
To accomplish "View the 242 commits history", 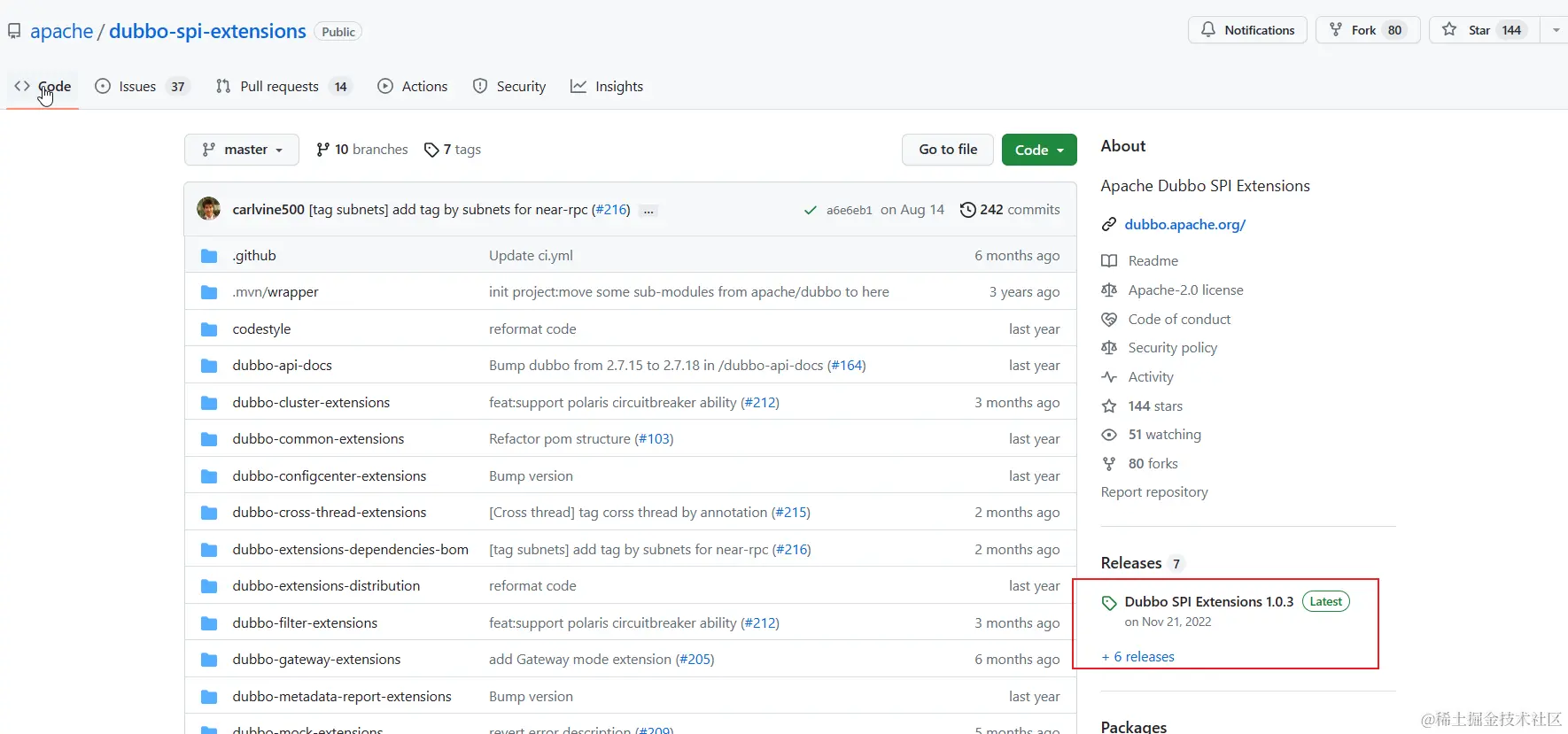I will pyautogui.click(x=1010, y=210).
